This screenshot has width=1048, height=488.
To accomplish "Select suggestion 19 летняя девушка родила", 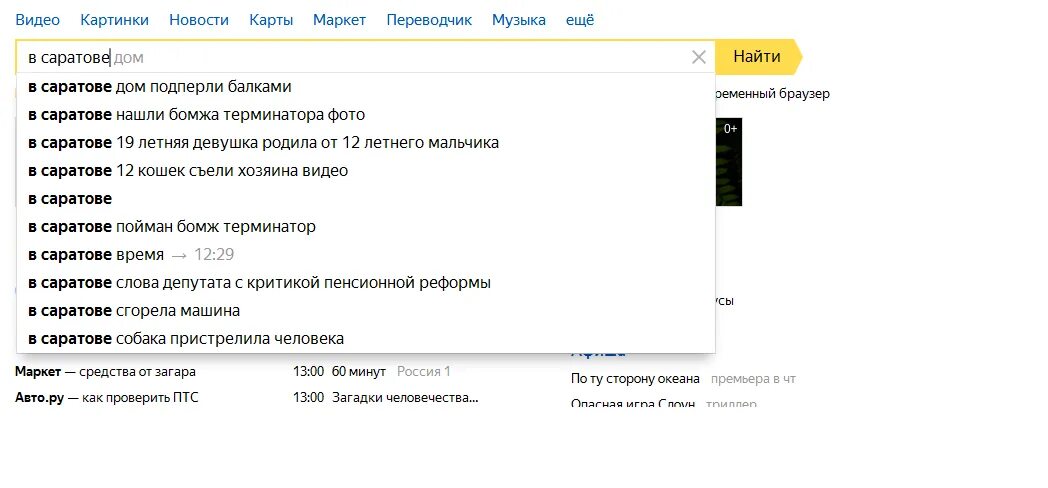I will coord(366,143).
